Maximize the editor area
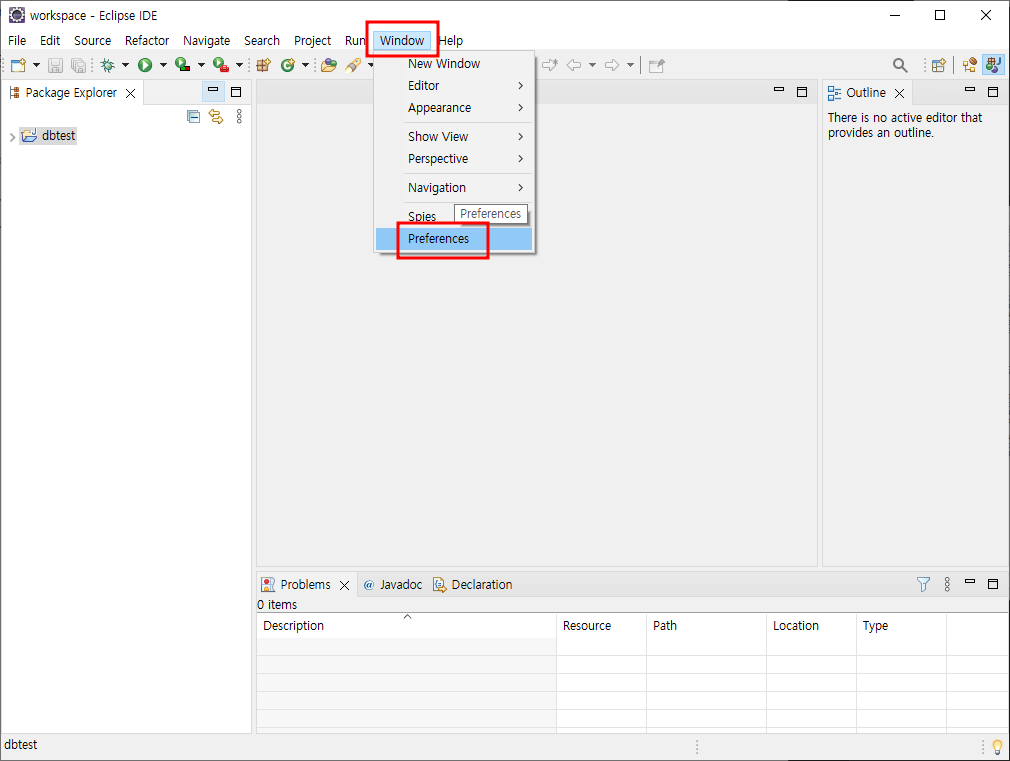1010x761 pixels. 802,92
